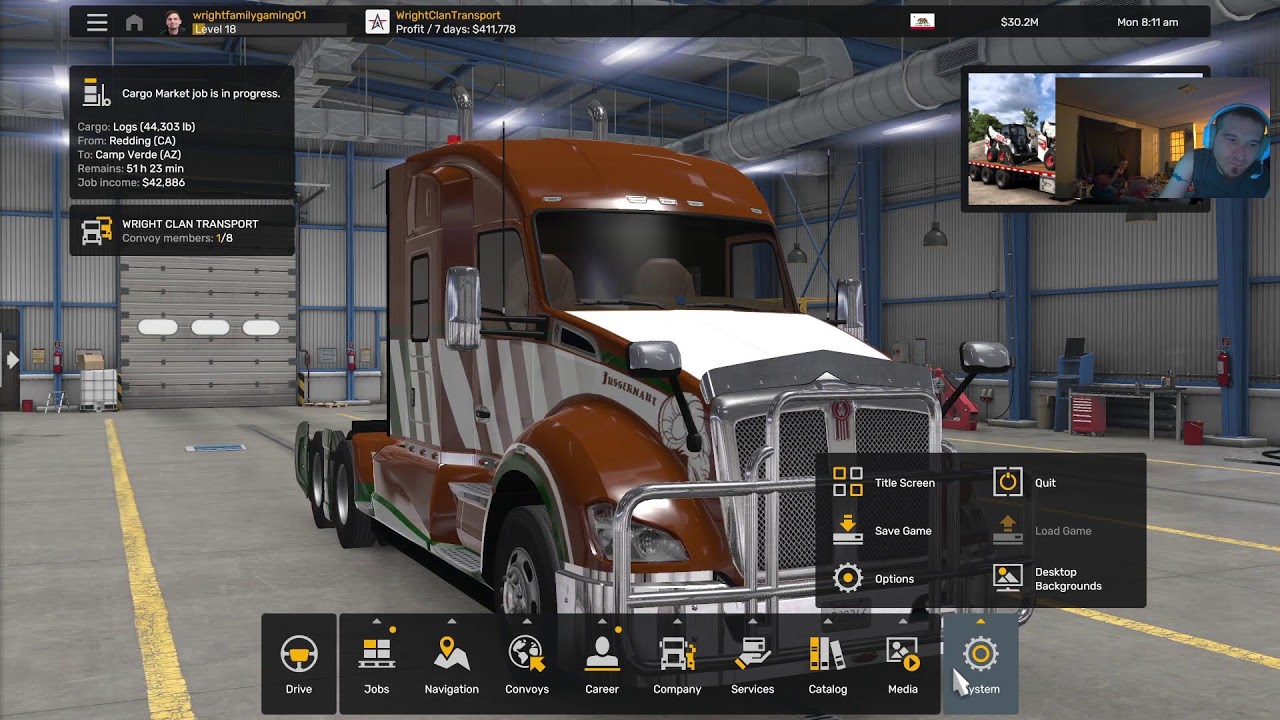
Task: Expand the Convoys submenu arrow
Action: (x=527, y=621)
